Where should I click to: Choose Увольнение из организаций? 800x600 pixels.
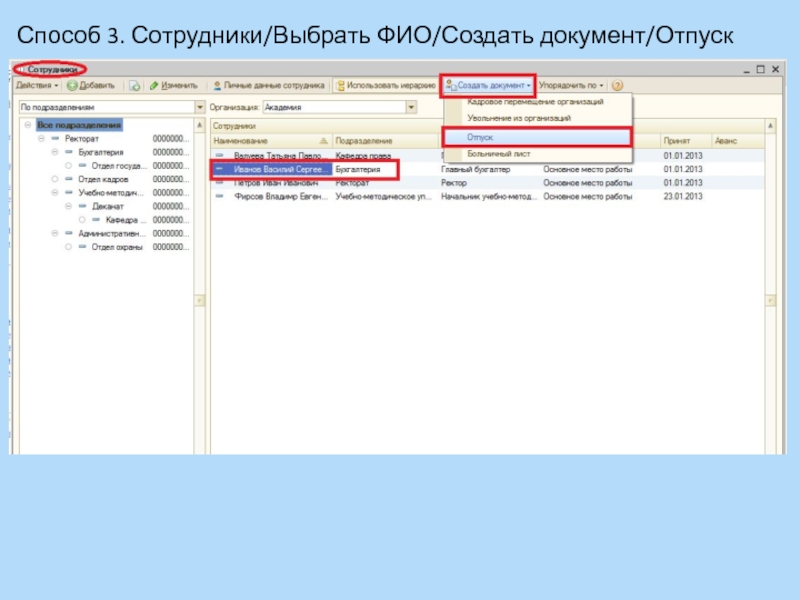click(x=518, y=119)
